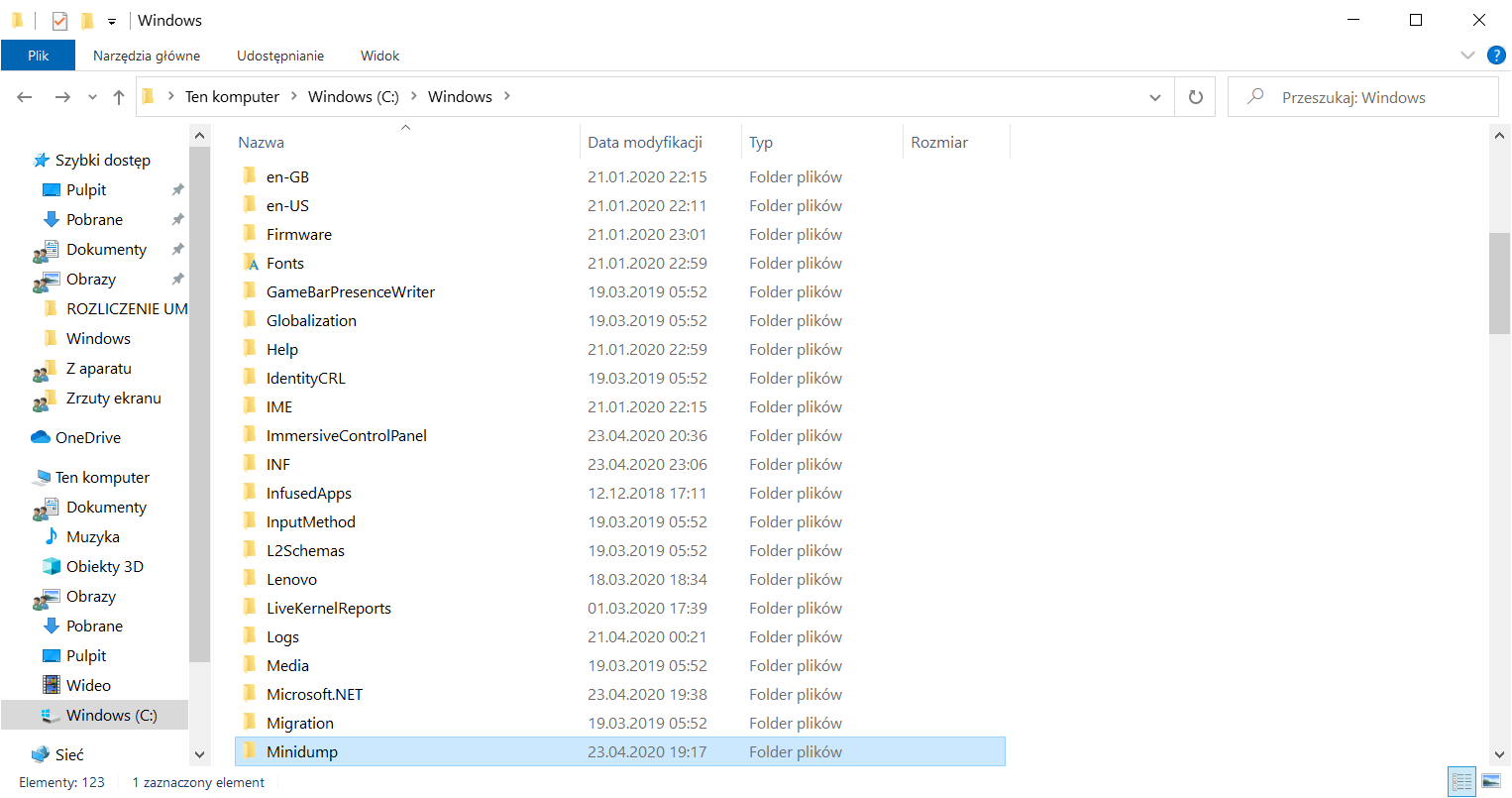Click the Help folder icon

click(x=250, y=349)
